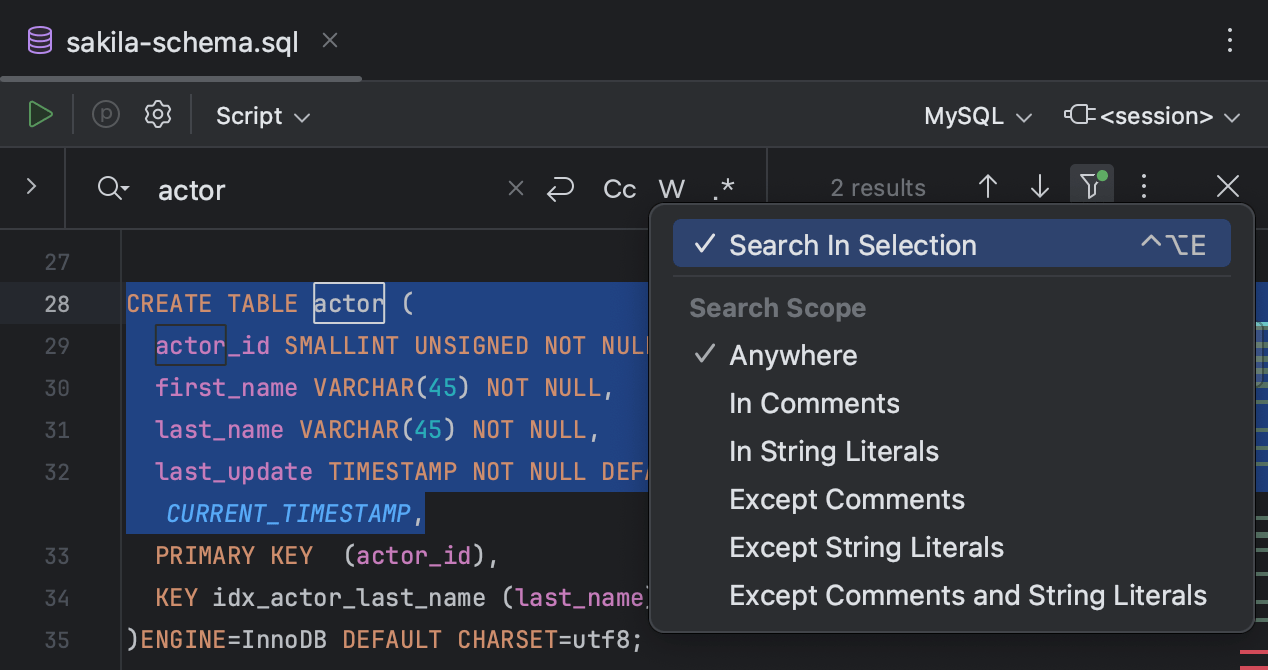Click the editor scrollbar on the right
The image size is (1268, 670).
click(x=1259, y=400)
